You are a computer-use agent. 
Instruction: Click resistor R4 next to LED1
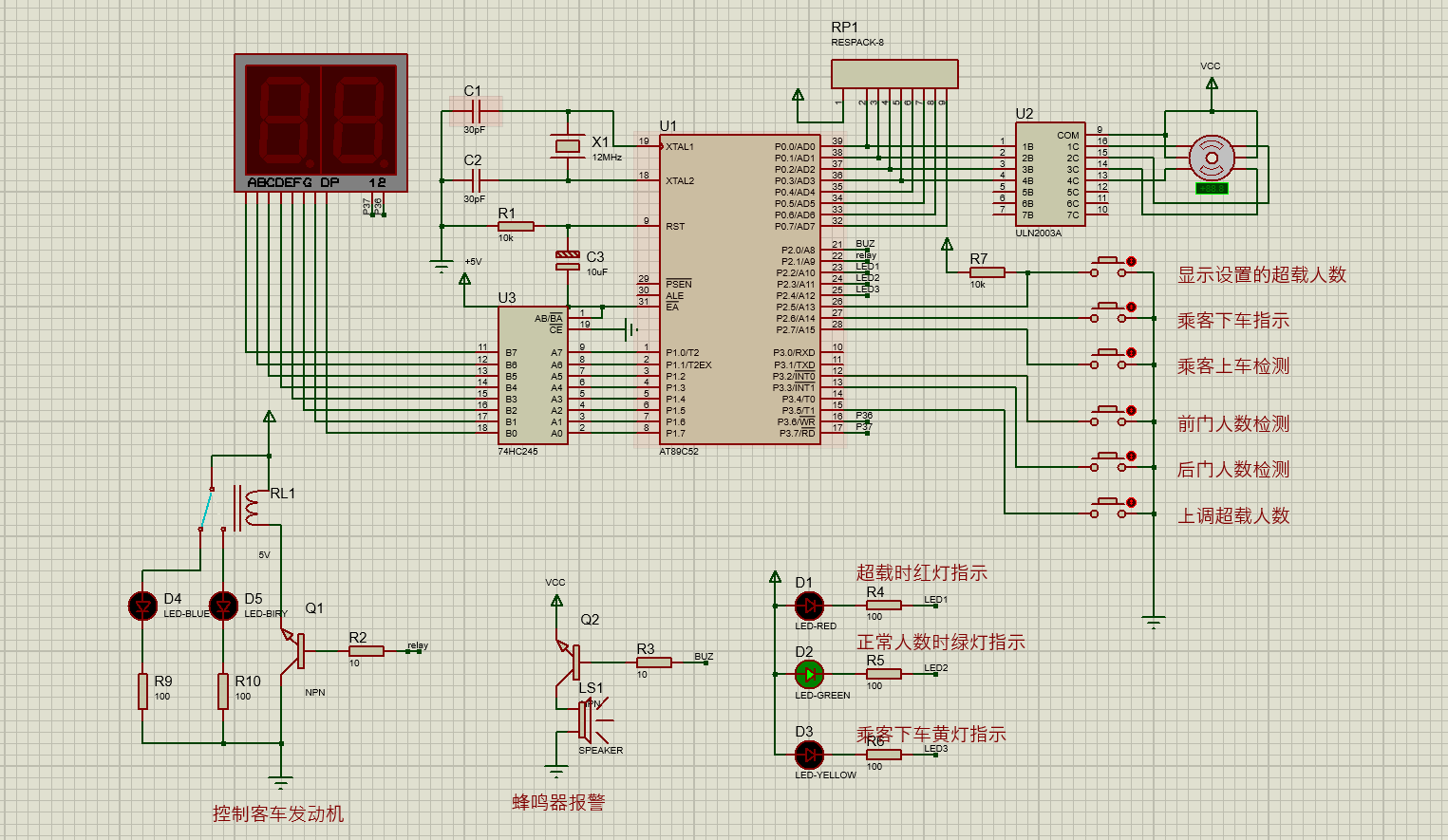click(884, 605)
